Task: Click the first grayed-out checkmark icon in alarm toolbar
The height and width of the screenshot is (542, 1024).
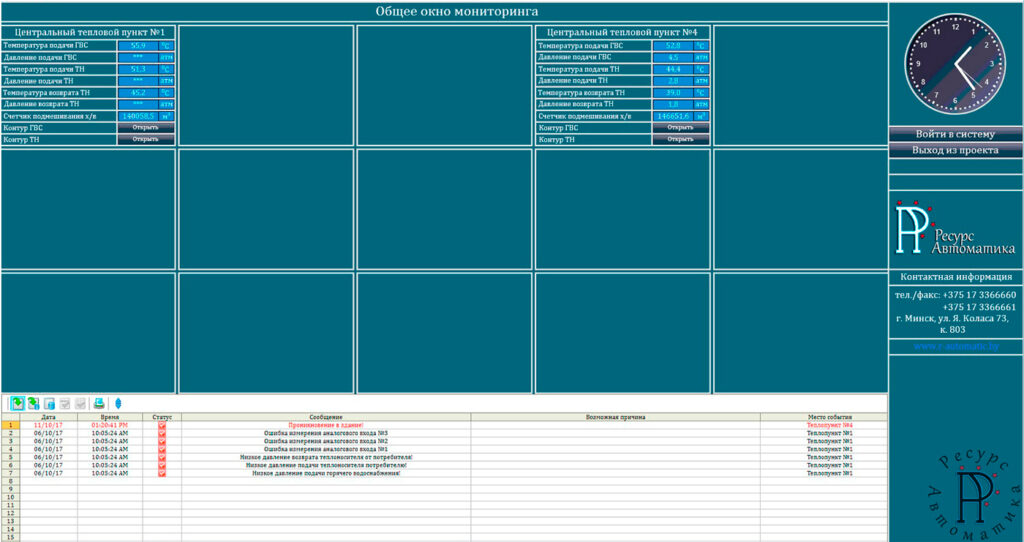Action: [x=64, y=403]
